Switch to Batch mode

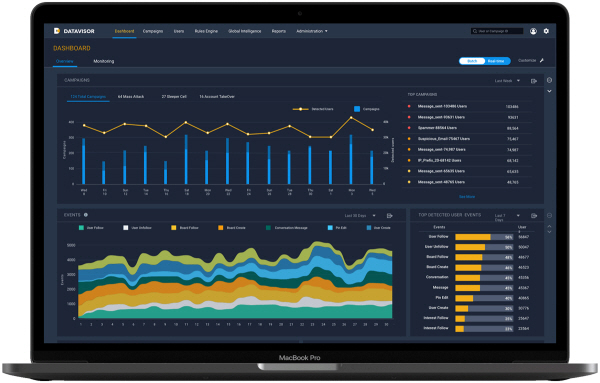click(x=472, y=61)
